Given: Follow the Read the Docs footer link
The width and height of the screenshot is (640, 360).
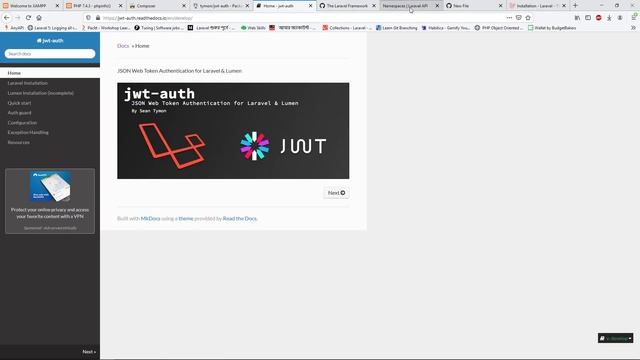Looking at the screenshot, I should click(x=240, y=218).
